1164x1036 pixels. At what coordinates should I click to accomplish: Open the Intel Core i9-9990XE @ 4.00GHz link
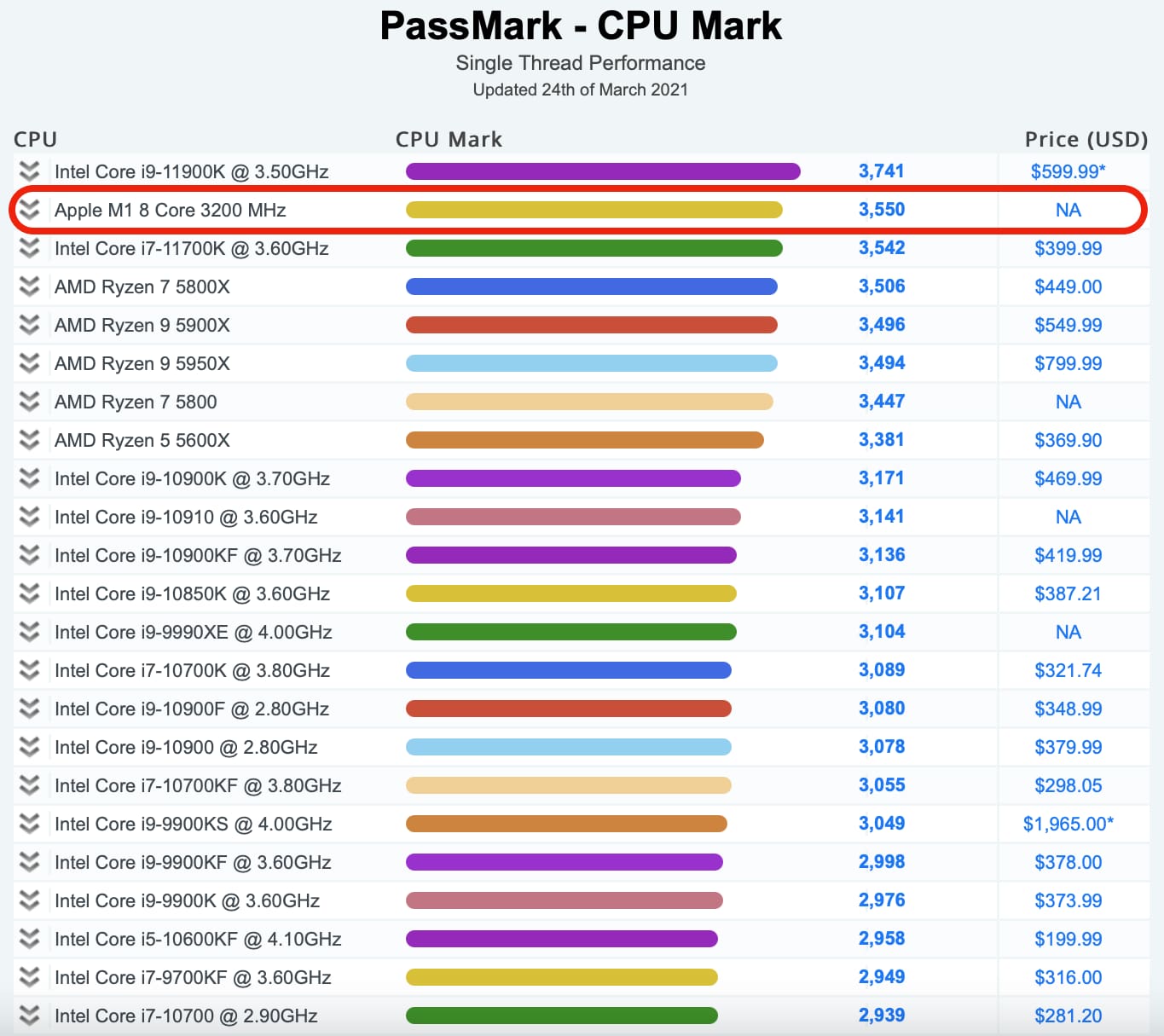click(x=194, y=632)
